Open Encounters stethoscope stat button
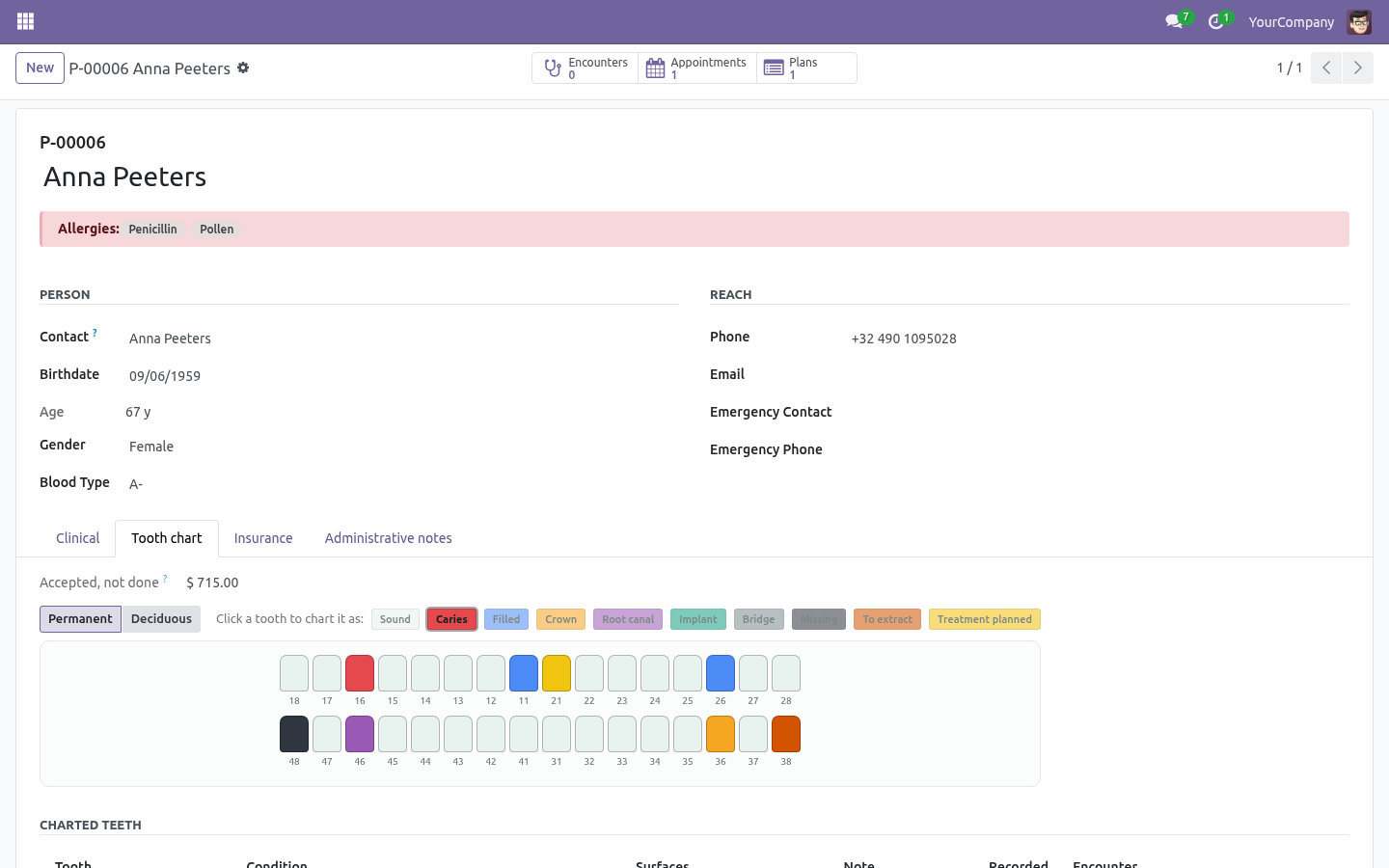Image resolution: width=1389 pixels, height=868 pixels. [x=586, y=68]
